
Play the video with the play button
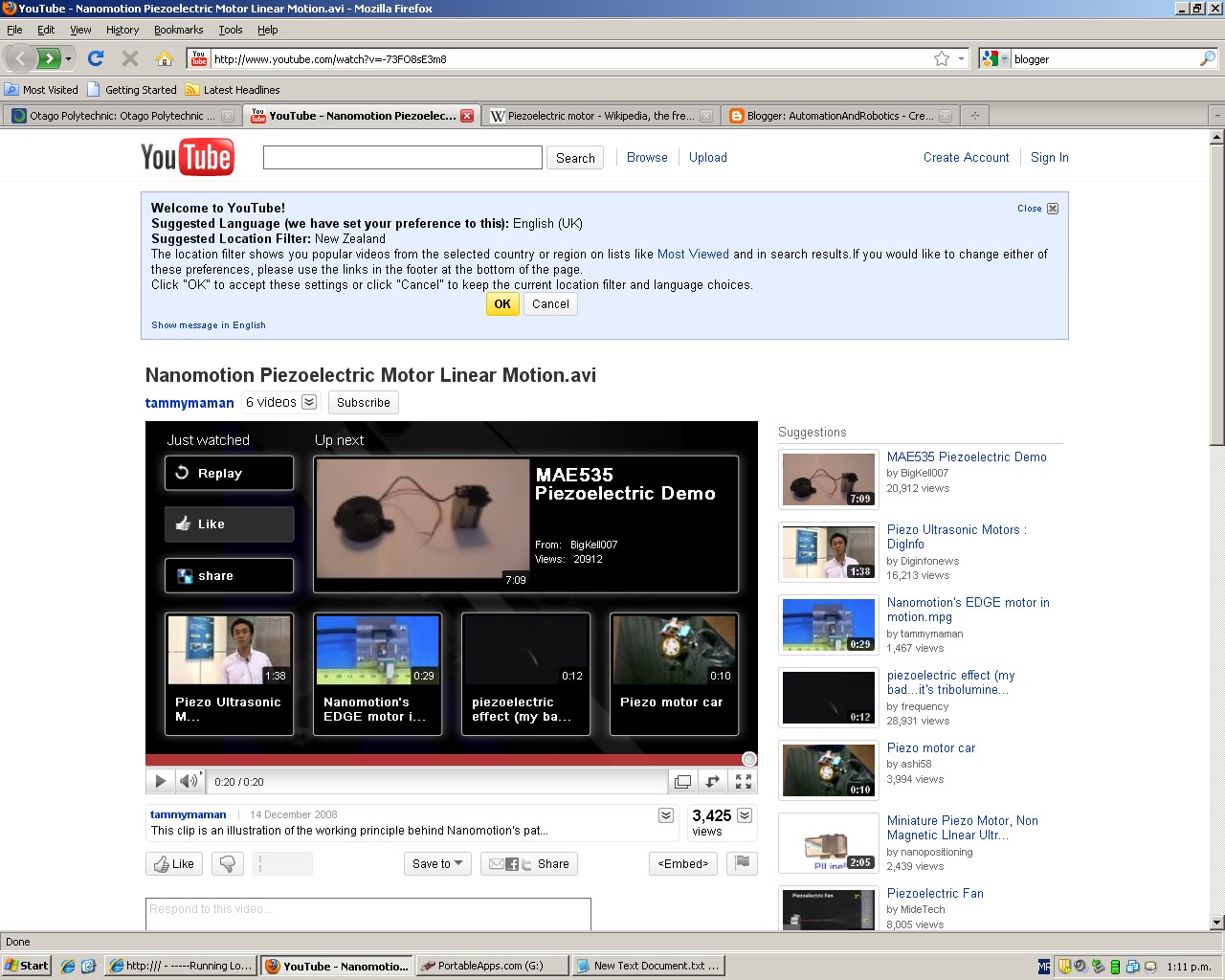pyautogui.click(x=161, y=781)
